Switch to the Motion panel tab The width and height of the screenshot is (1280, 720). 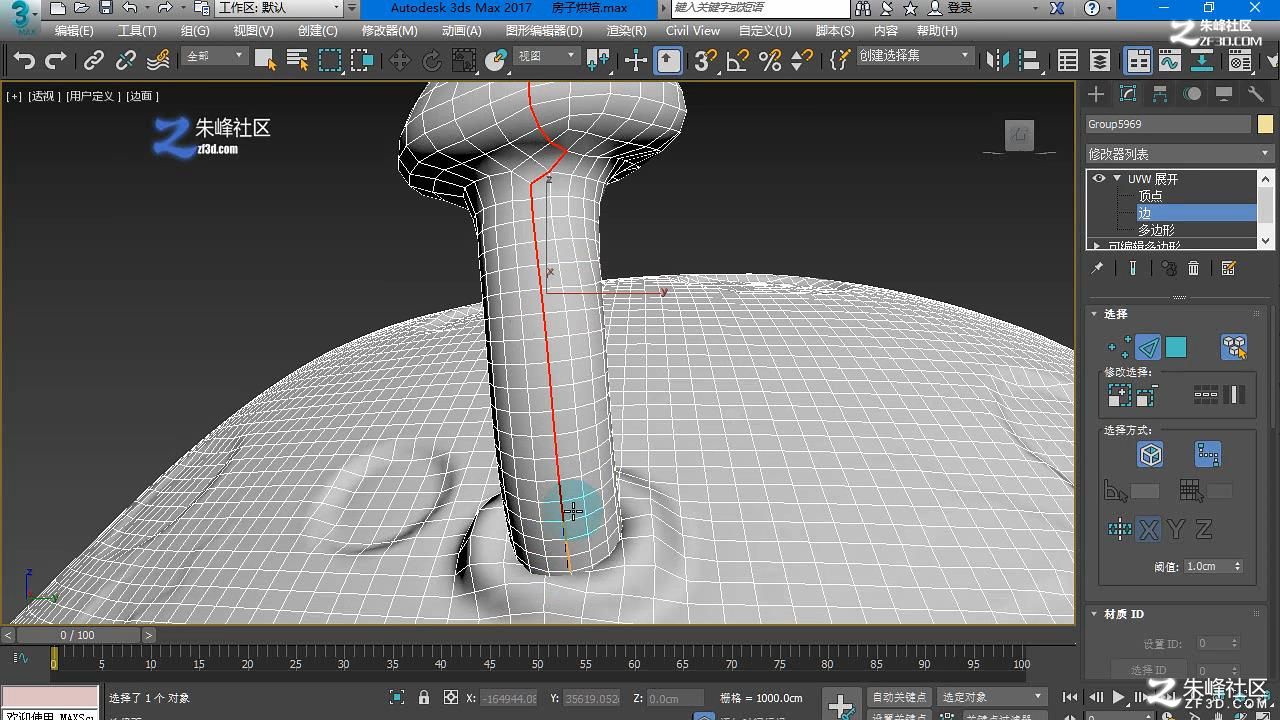click(x=1192, y=94)
